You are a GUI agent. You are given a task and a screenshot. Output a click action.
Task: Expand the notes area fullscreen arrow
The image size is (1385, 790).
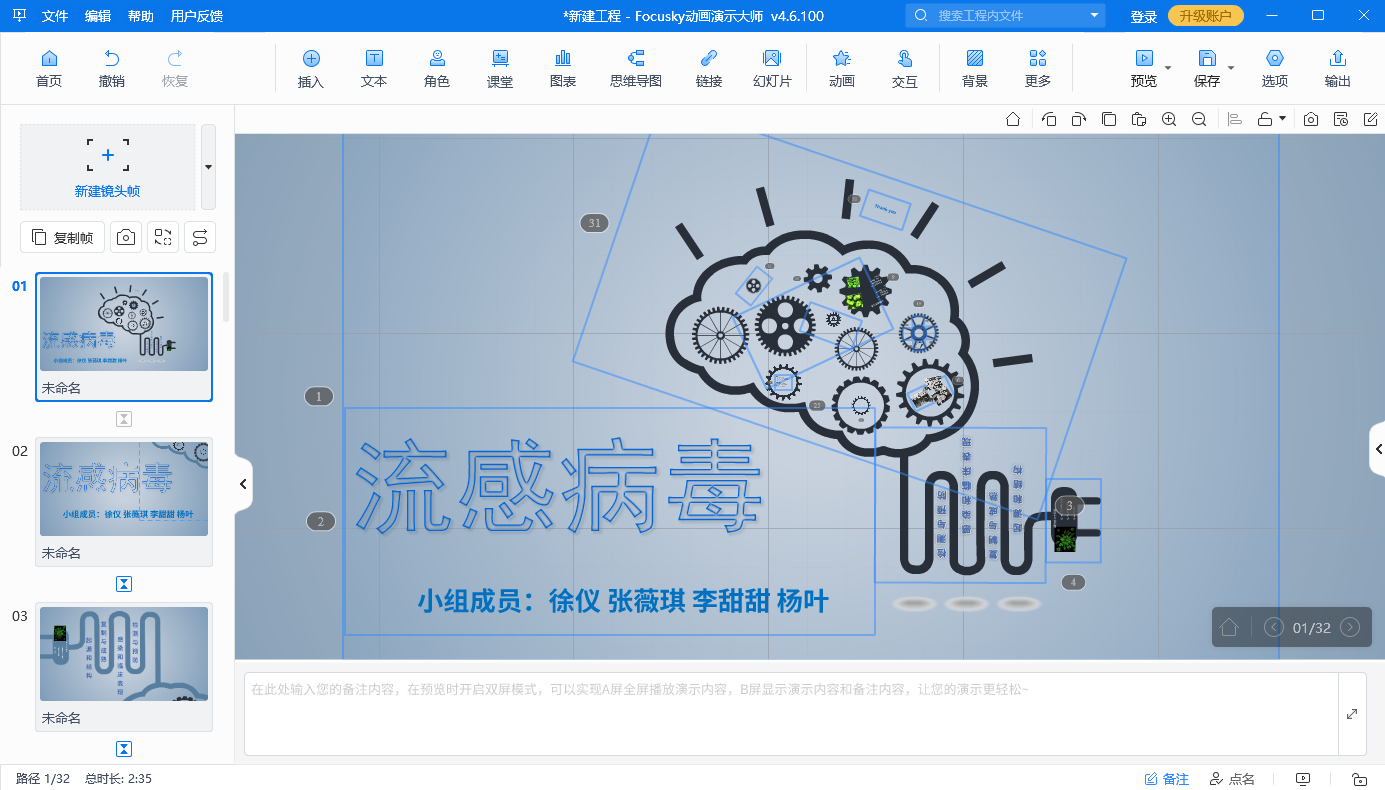pos(1352,714)
